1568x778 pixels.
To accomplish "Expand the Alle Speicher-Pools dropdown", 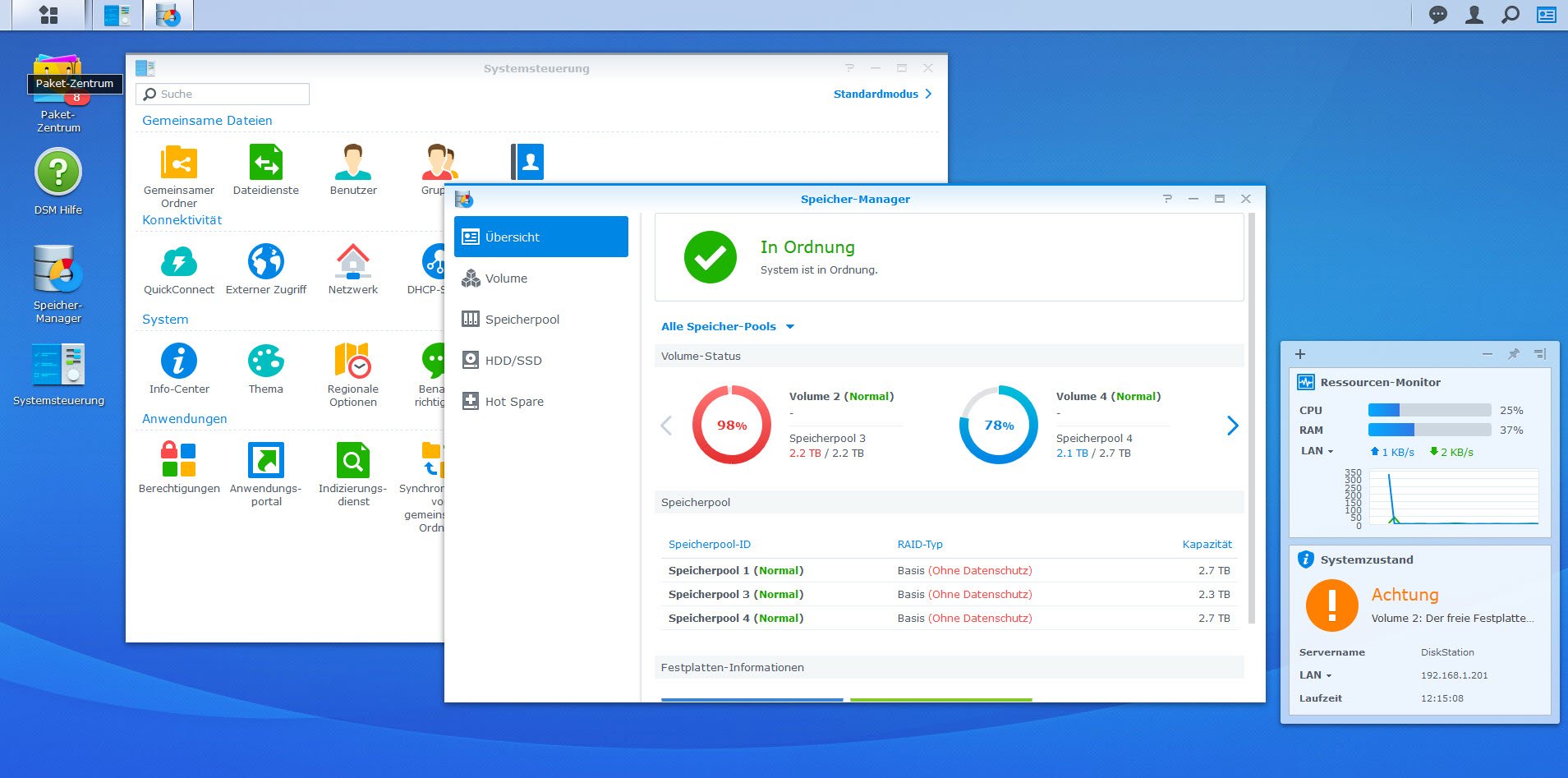I will click(728, 326).
